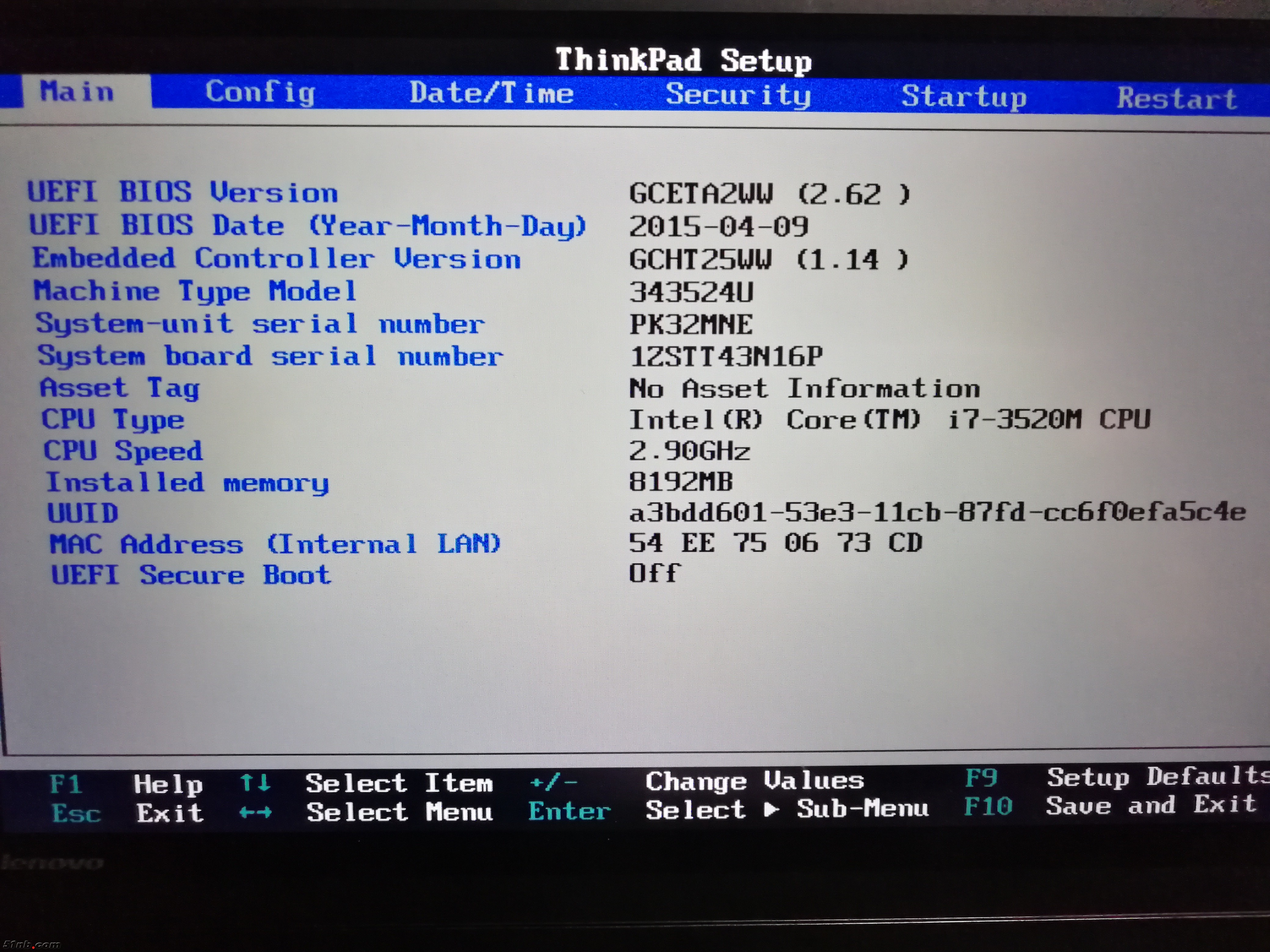Image resolution: width=1270 pixels, height=952 pixels.
Task: Open the Config tab
Action: pyautogui.click(x=260, y=92)
